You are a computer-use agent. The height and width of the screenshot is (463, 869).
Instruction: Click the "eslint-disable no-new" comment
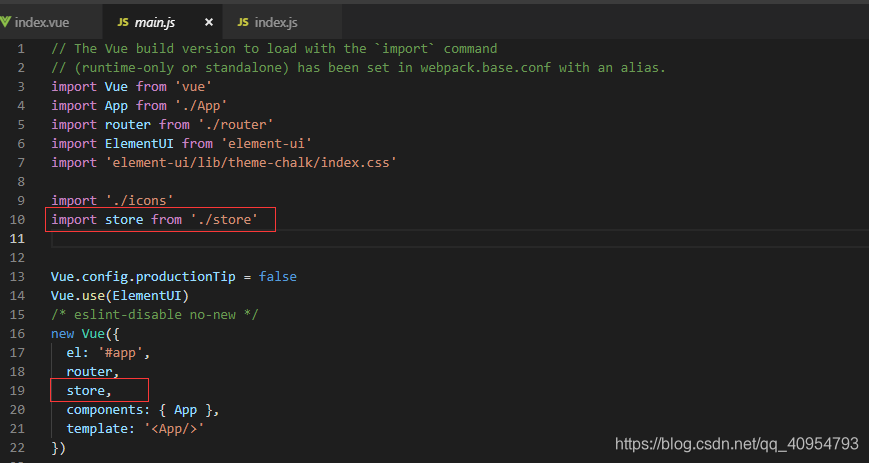[x=155, y=314]
